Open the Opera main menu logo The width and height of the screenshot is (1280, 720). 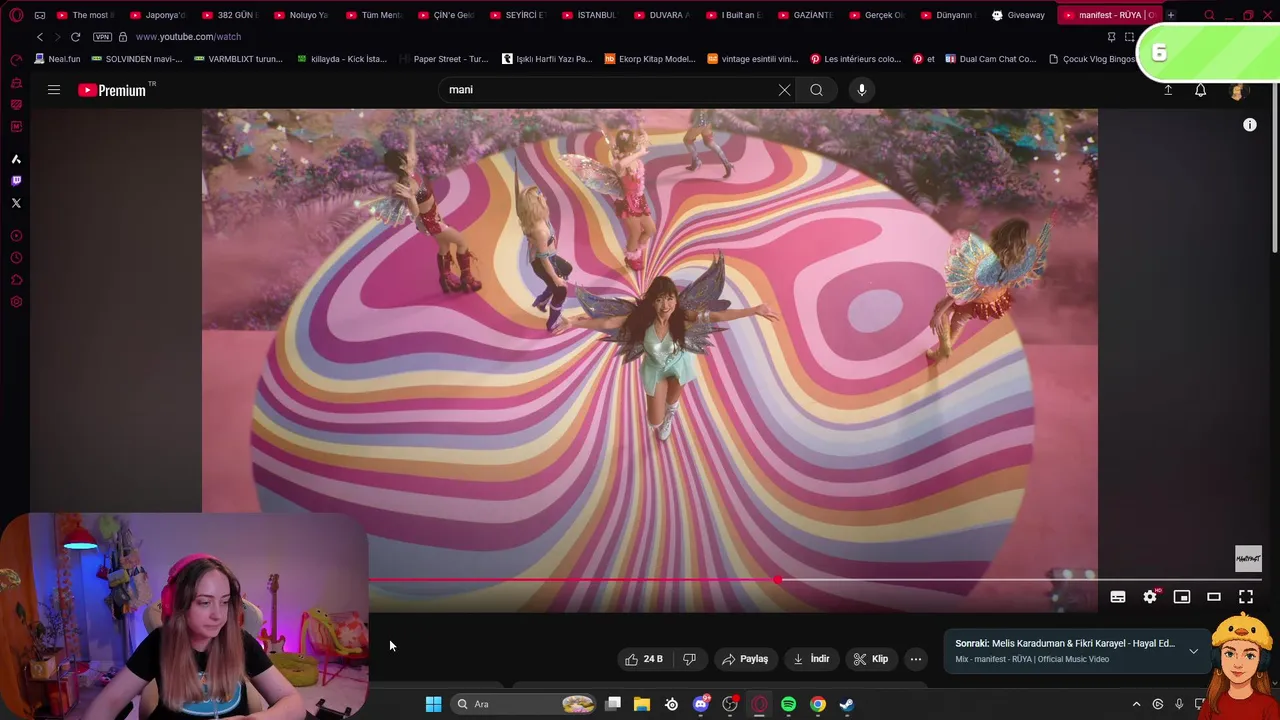point(16,15)
